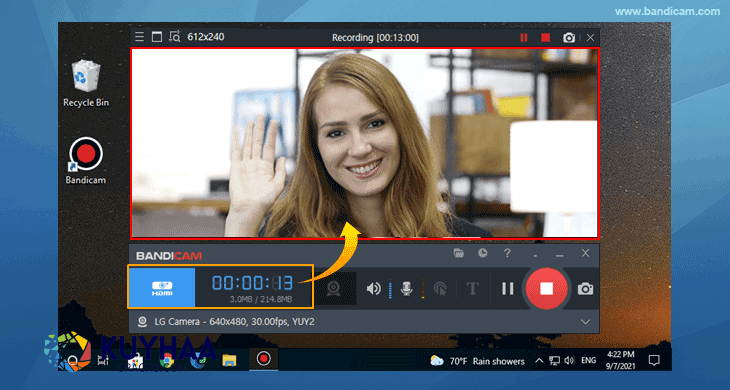This screenshot has height=390, width=730.
Task: Open the scheduled recording clock icon
Action: click(x=483, y=253)
